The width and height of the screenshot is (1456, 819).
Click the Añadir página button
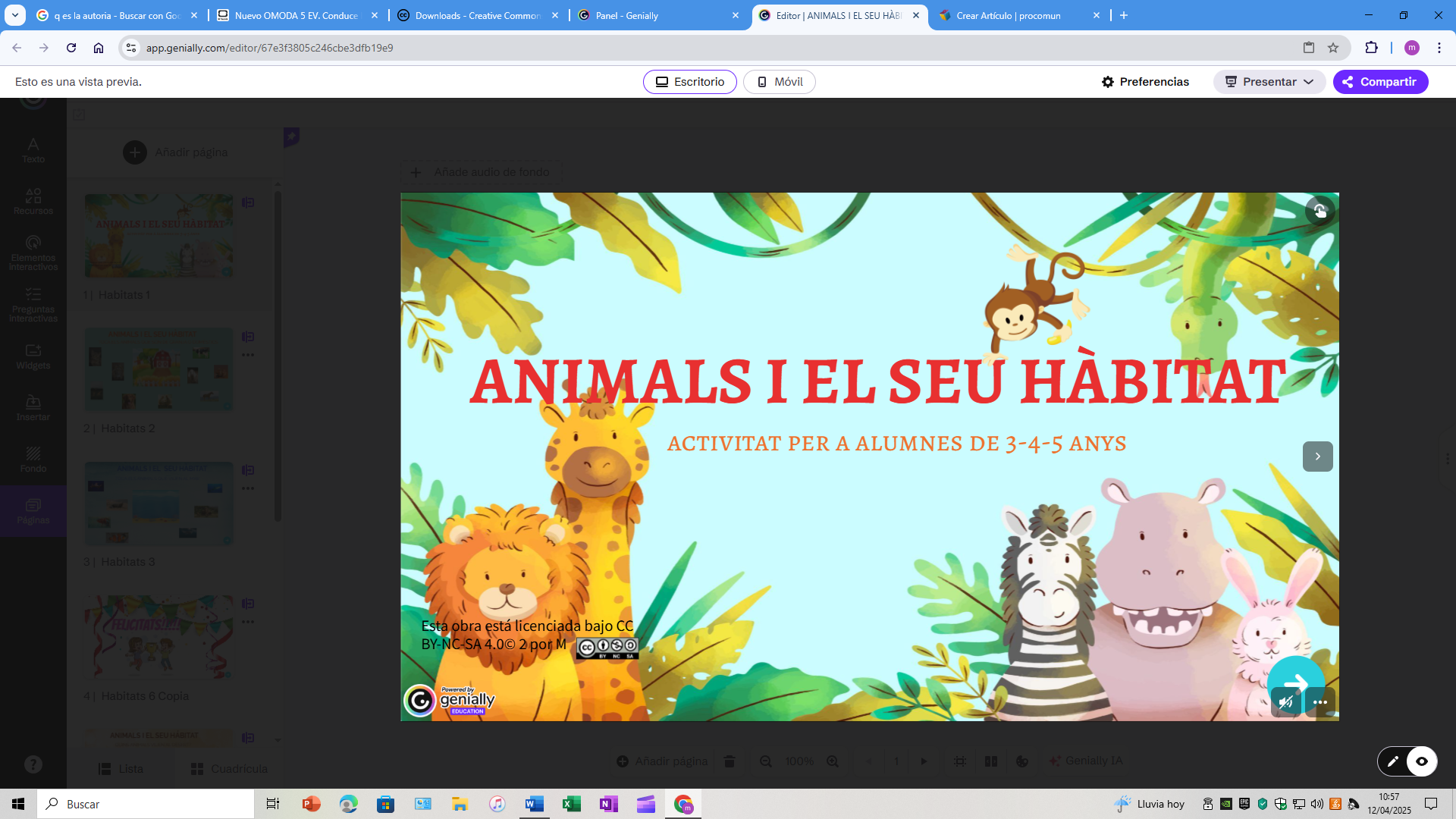(176, 152)
